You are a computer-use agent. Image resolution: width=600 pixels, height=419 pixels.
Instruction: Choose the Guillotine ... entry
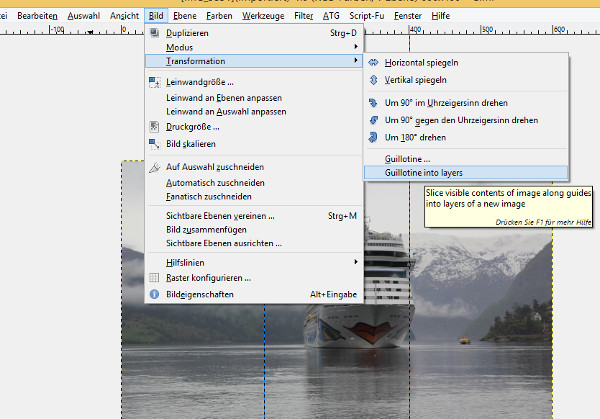(466, 158)
